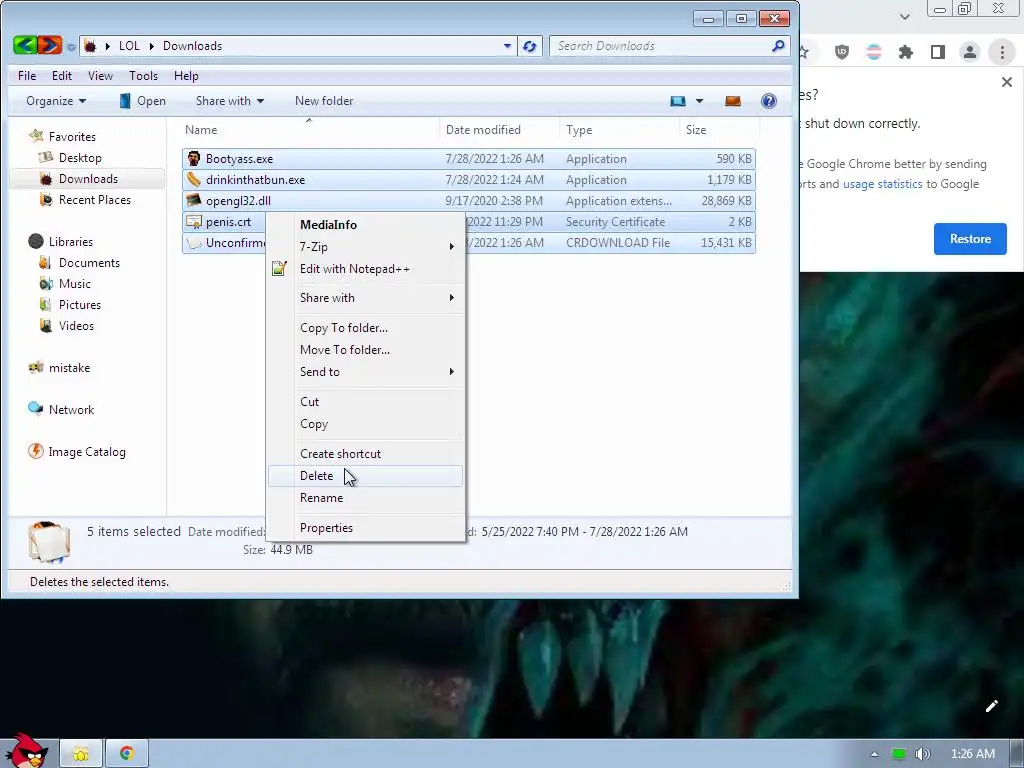Click the blue Restore button in Chrome
The image size is (1024, 768).
pyautogui.click(x=970, y=239)
